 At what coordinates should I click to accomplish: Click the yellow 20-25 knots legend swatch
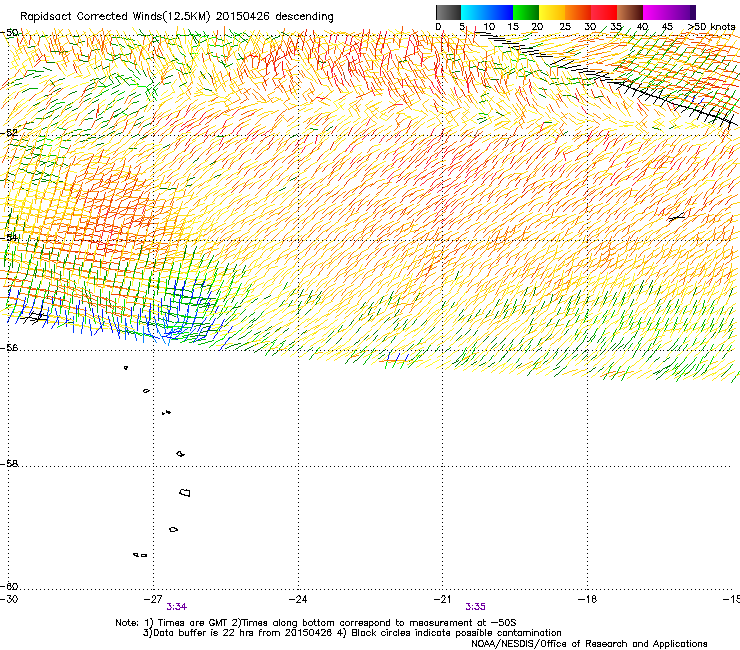[552, 12]
